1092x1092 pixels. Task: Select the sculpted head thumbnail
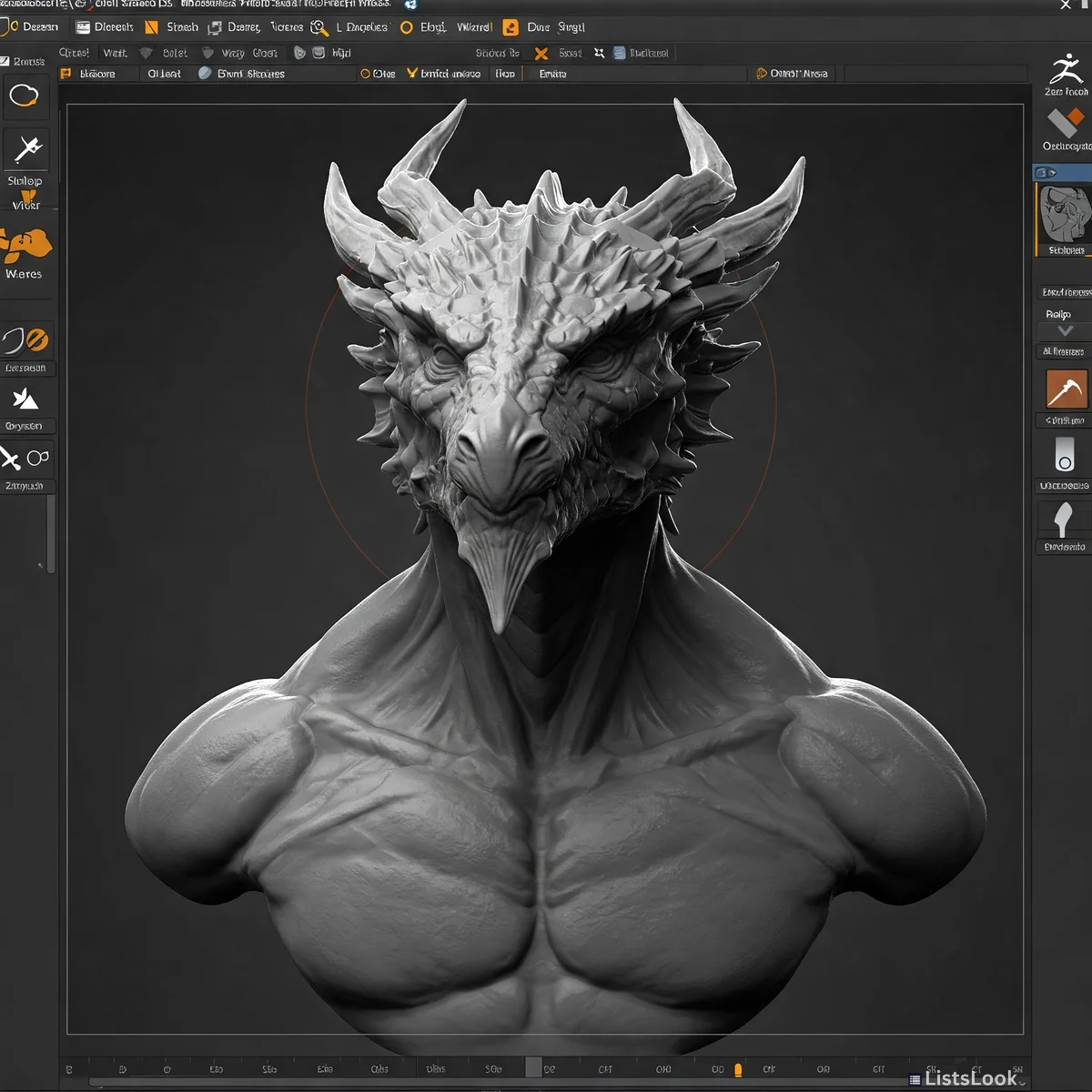click(1064, 214)
